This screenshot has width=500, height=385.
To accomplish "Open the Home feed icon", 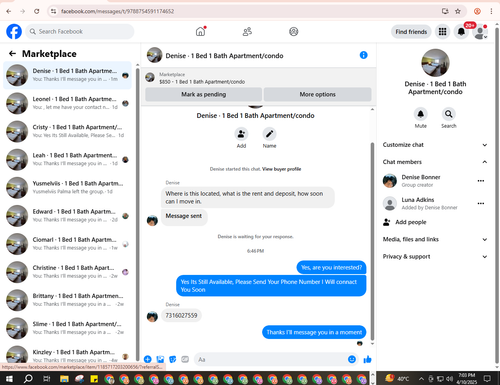I will click(200, 32).
